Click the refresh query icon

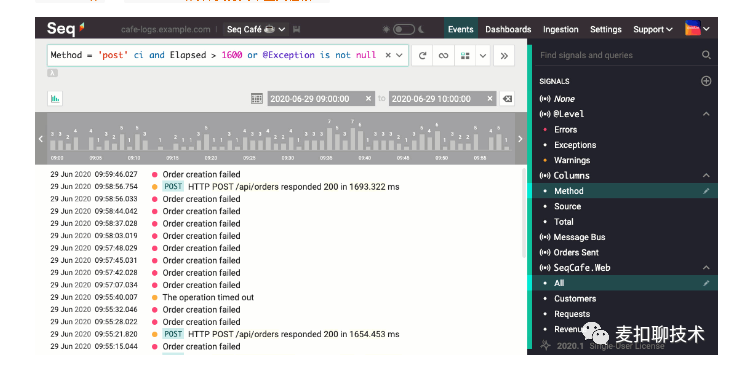[422, 56]
